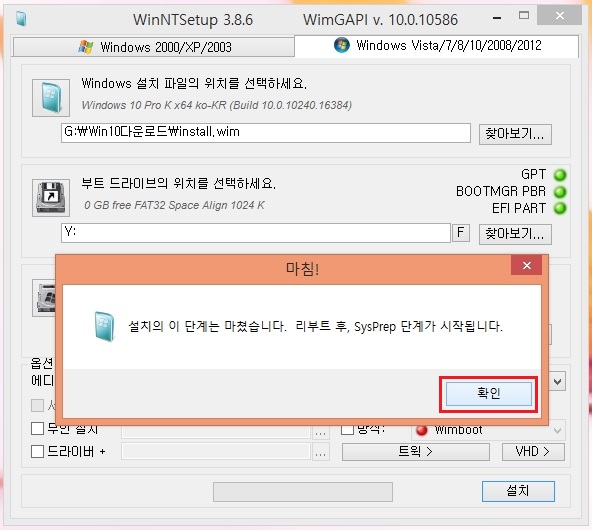Enable the 드라이버 + checkbox
The image size is (592, 530).
37,451
